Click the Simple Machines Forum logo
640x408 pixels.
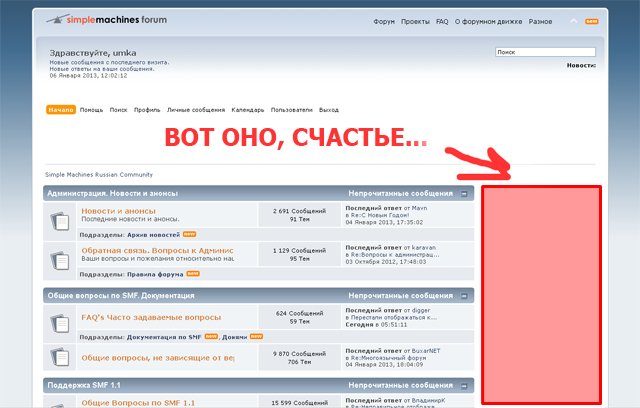107,19
